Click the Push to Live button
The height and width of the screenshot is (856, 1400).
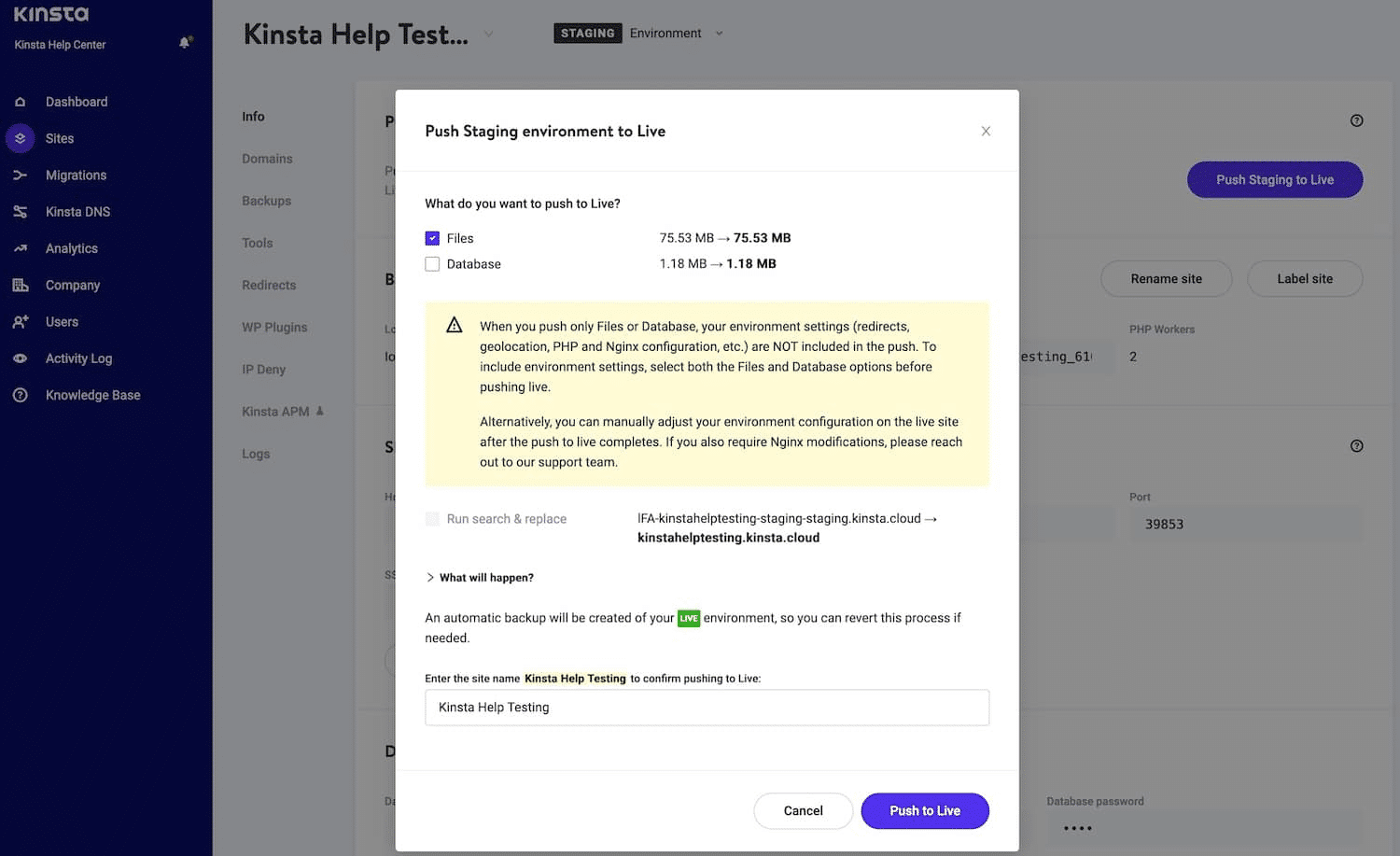tap(925, 810)
